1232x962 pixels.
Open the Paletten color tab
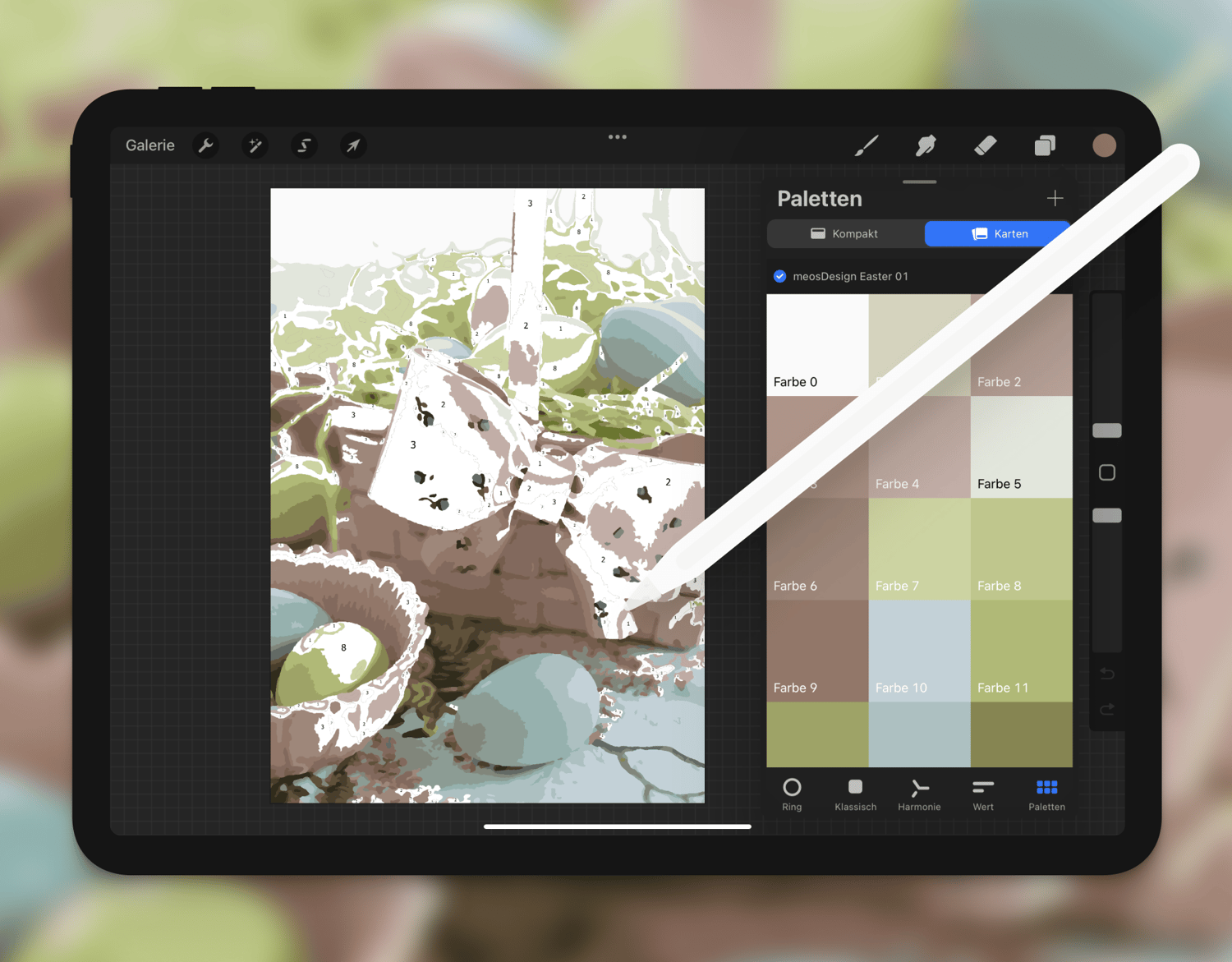click(1046, 794)
